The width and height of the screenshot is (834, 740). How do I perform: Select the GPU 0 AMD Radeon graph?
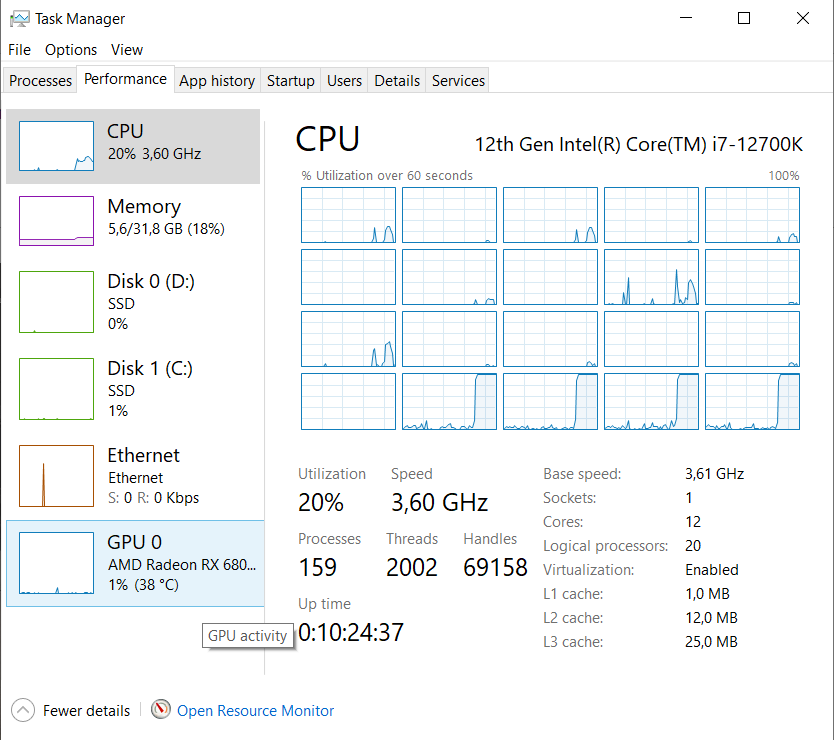pos(56,563)
